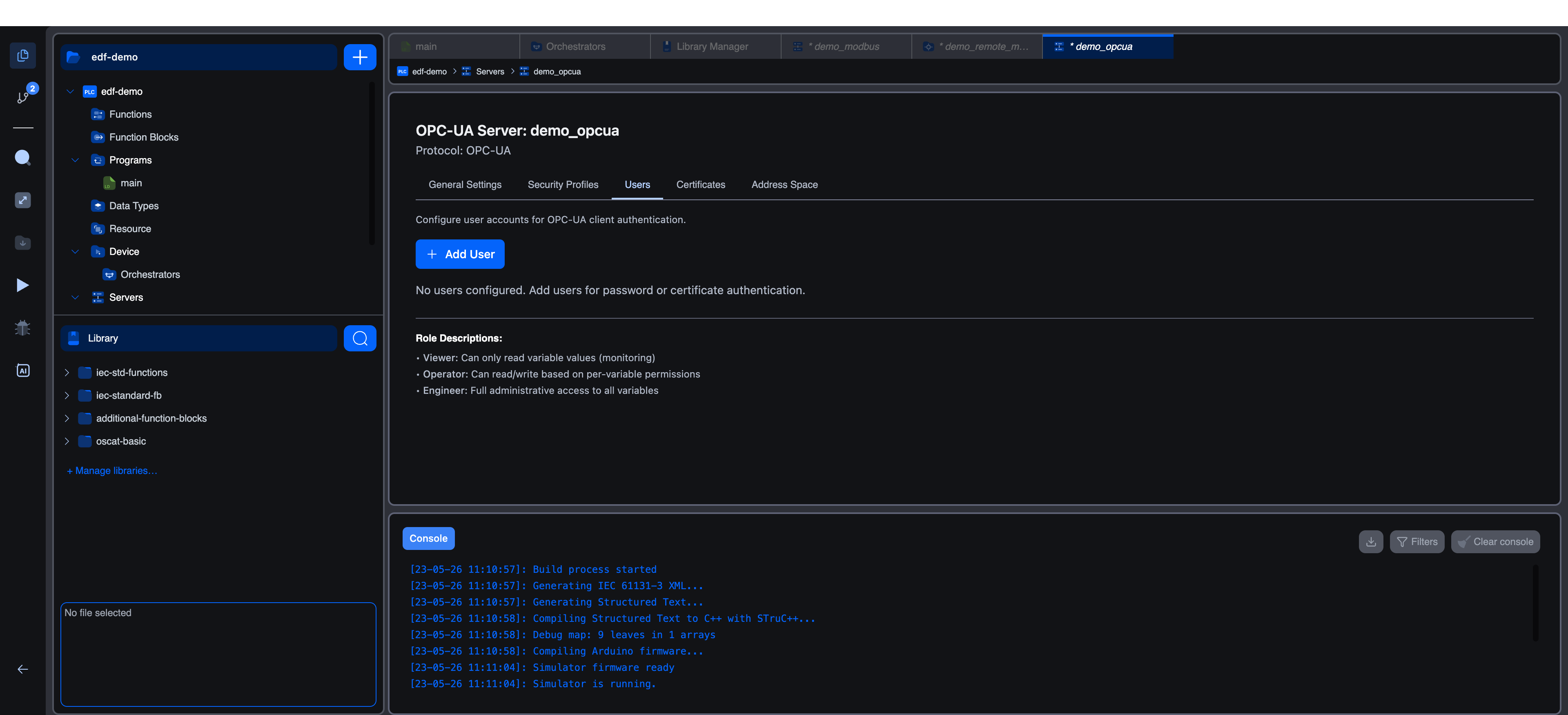Click the Functions folder icon

coord(98,114)
